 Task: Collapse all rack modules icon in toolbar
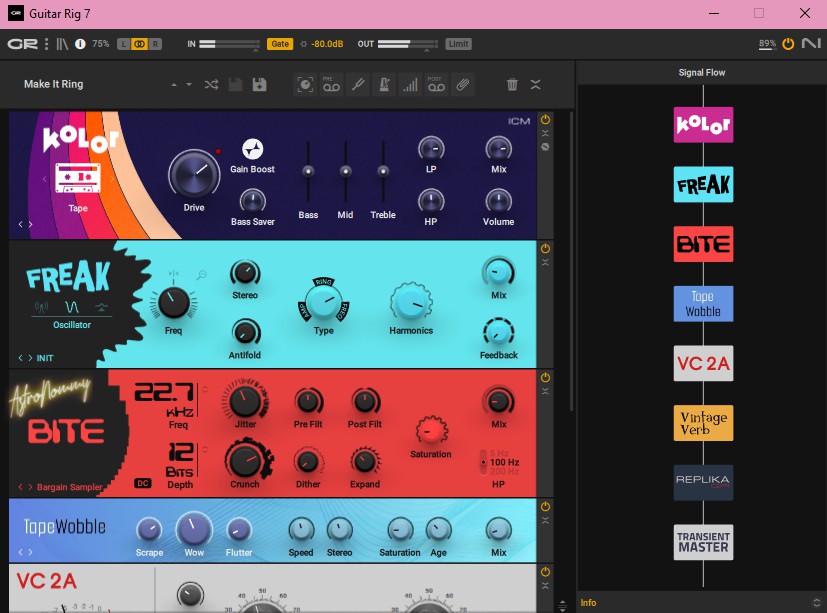point(535,84)
